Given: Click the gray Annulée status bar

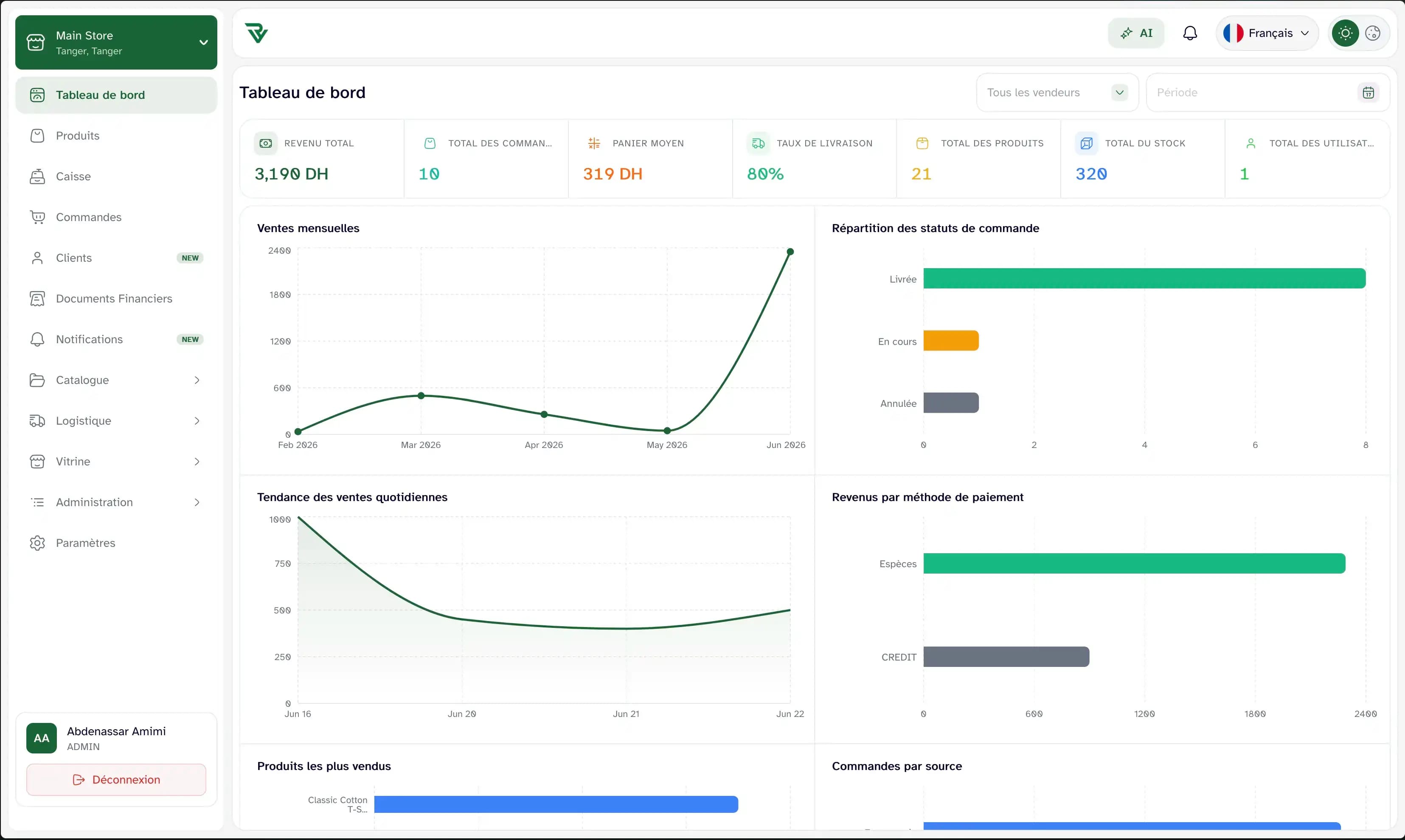Looking at the screenshot, I should click(951, 403).
